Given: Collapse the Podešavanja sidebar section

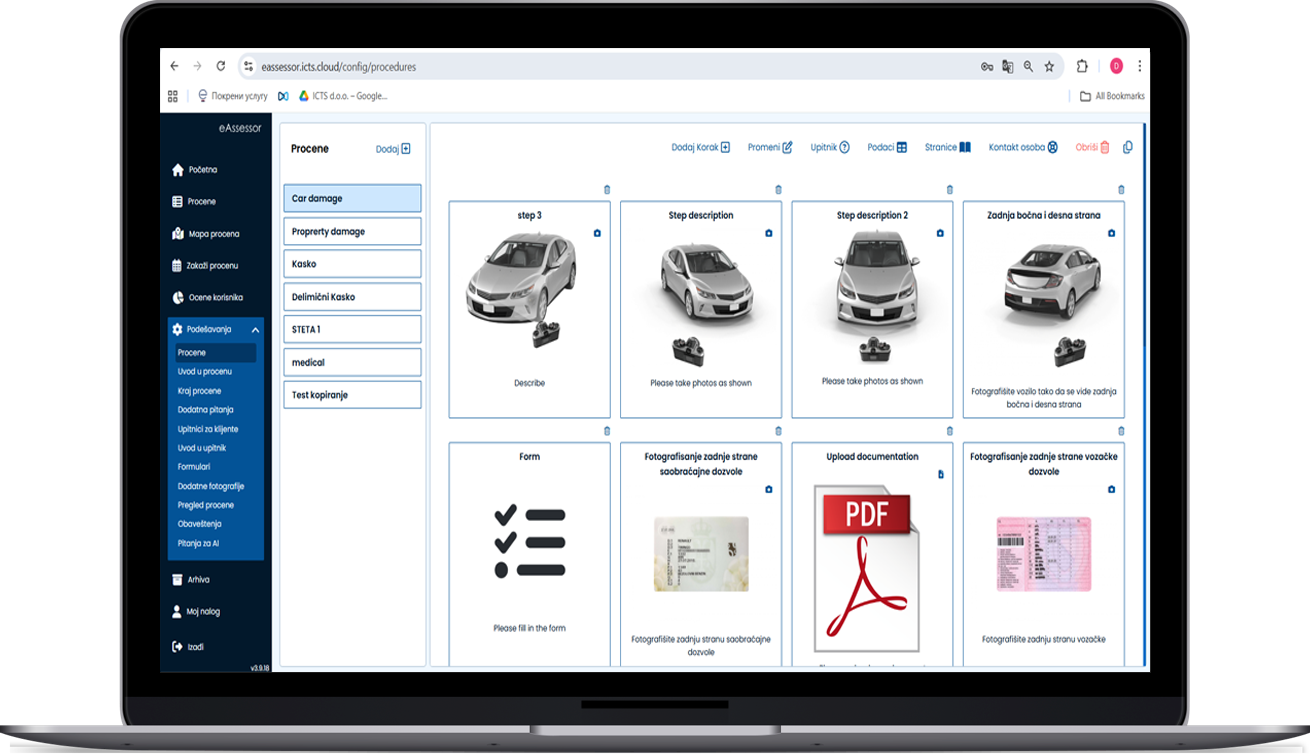Looking at the screenshot, I should (x=255, y=330).
